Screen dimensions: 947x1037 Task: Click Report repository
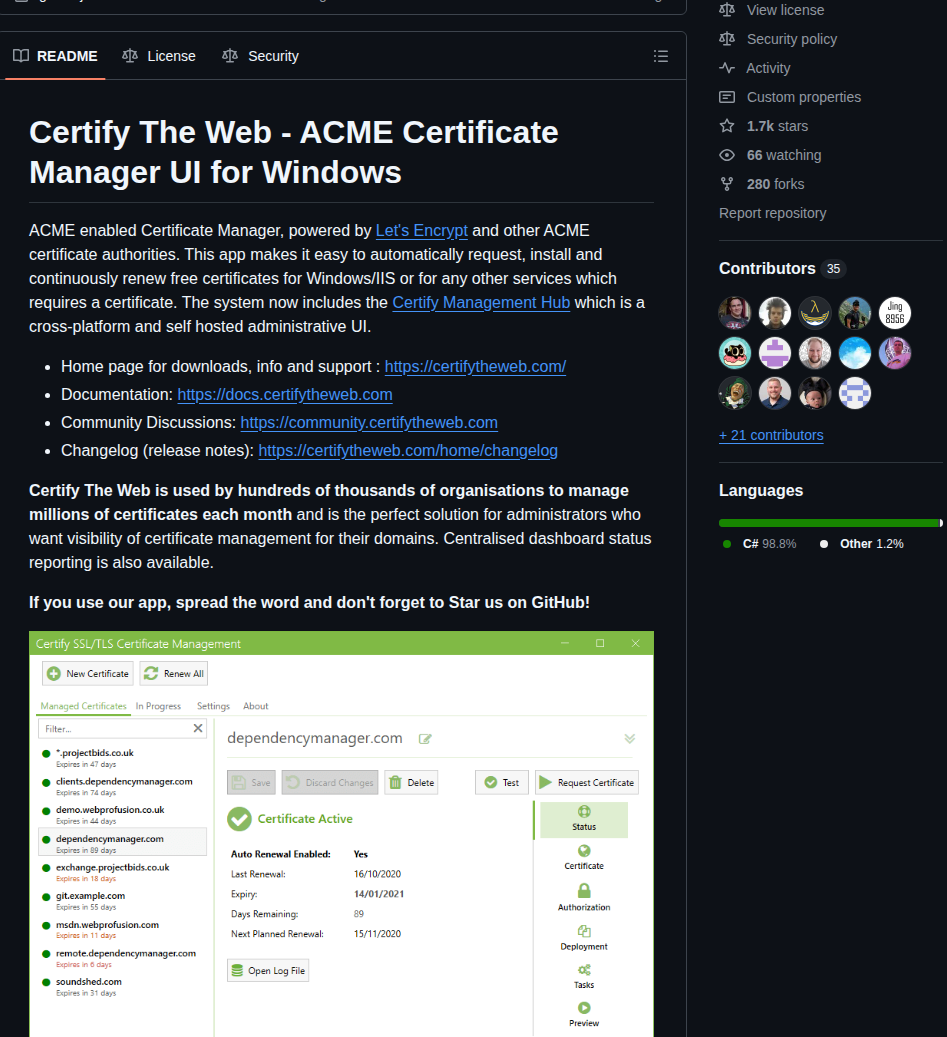(x=772, y=213)
